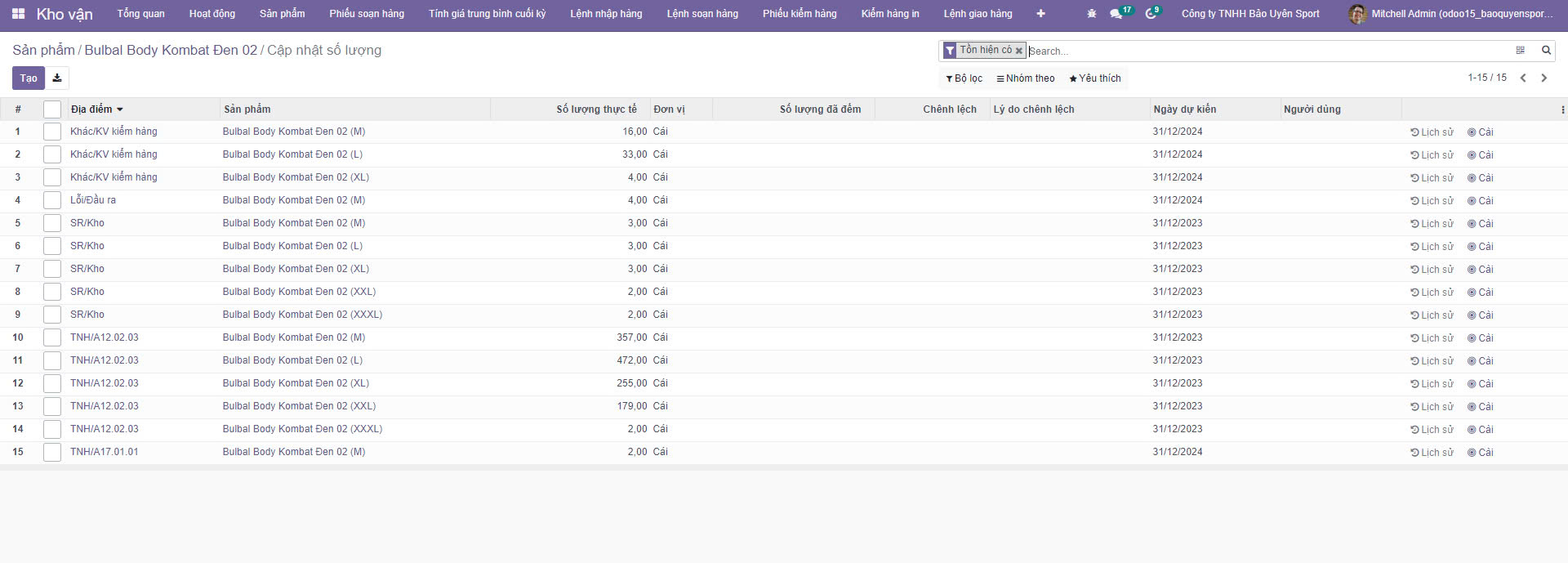
Task: Open the Nhóm theo group-by dropdown
Action: point(1026,78)
